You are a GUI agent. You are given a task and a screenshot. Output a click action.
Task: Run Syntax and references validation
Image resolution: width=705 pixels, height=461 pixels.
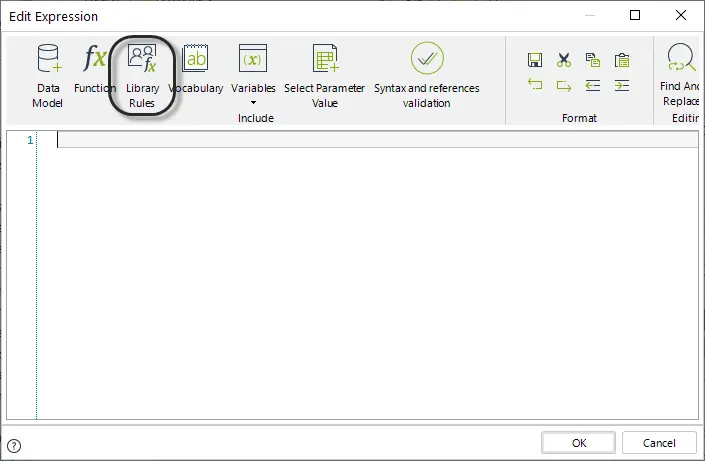(427, 76)
